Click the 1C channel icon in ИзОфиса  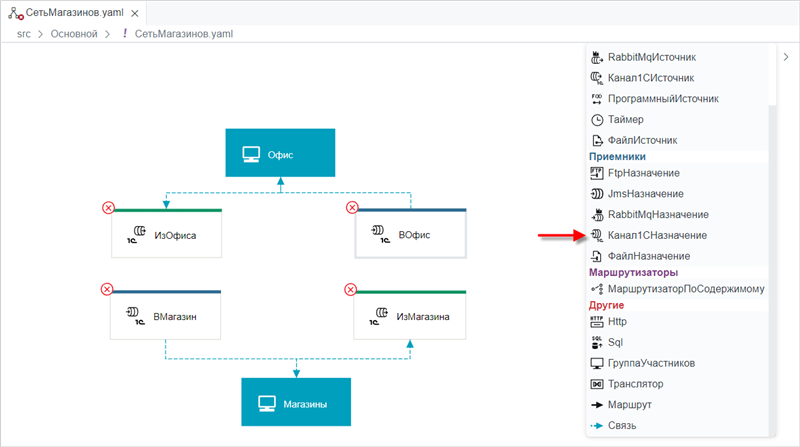tap(137, 235)
